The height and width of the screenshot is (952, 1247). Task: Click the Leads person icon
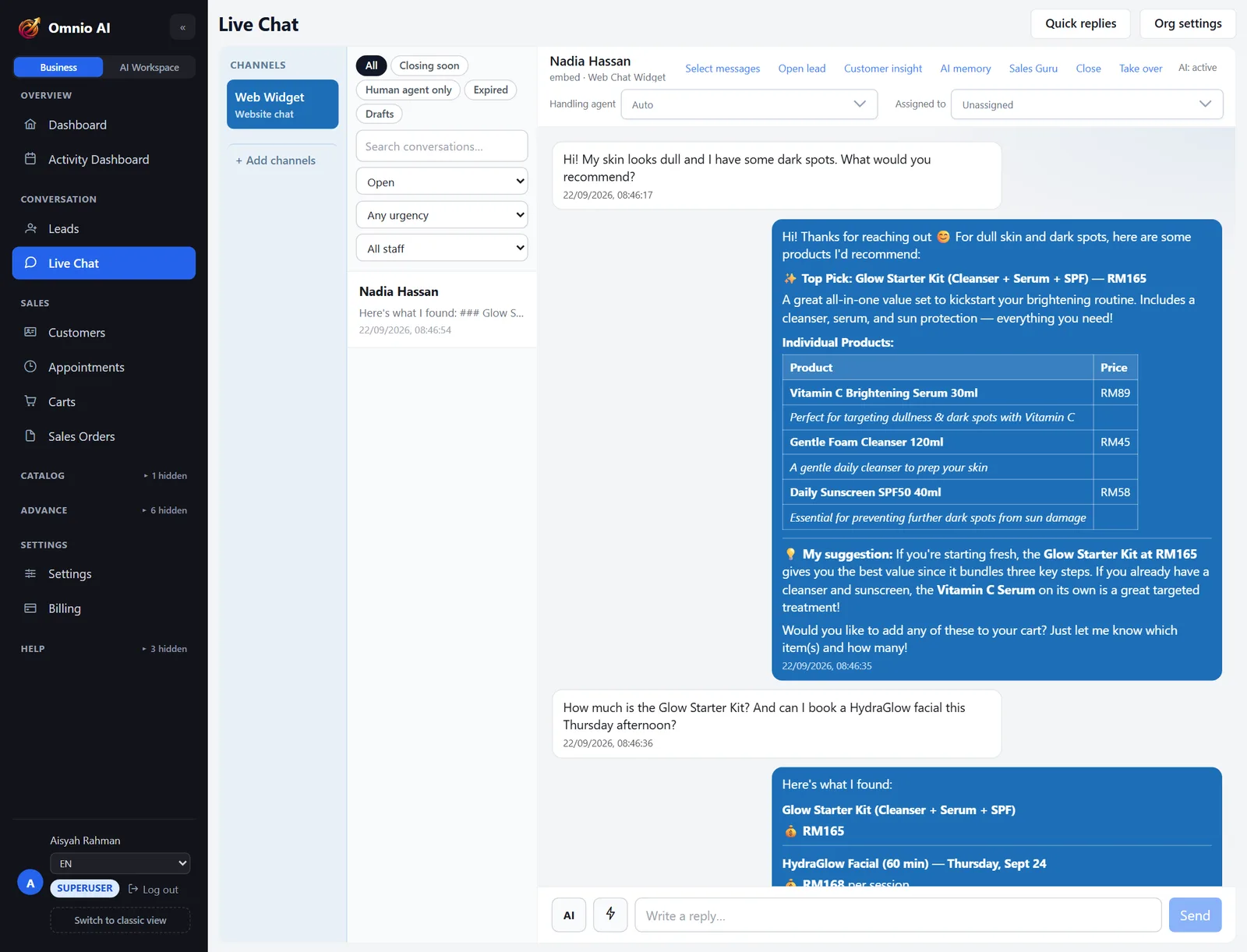tap(30, 228)
